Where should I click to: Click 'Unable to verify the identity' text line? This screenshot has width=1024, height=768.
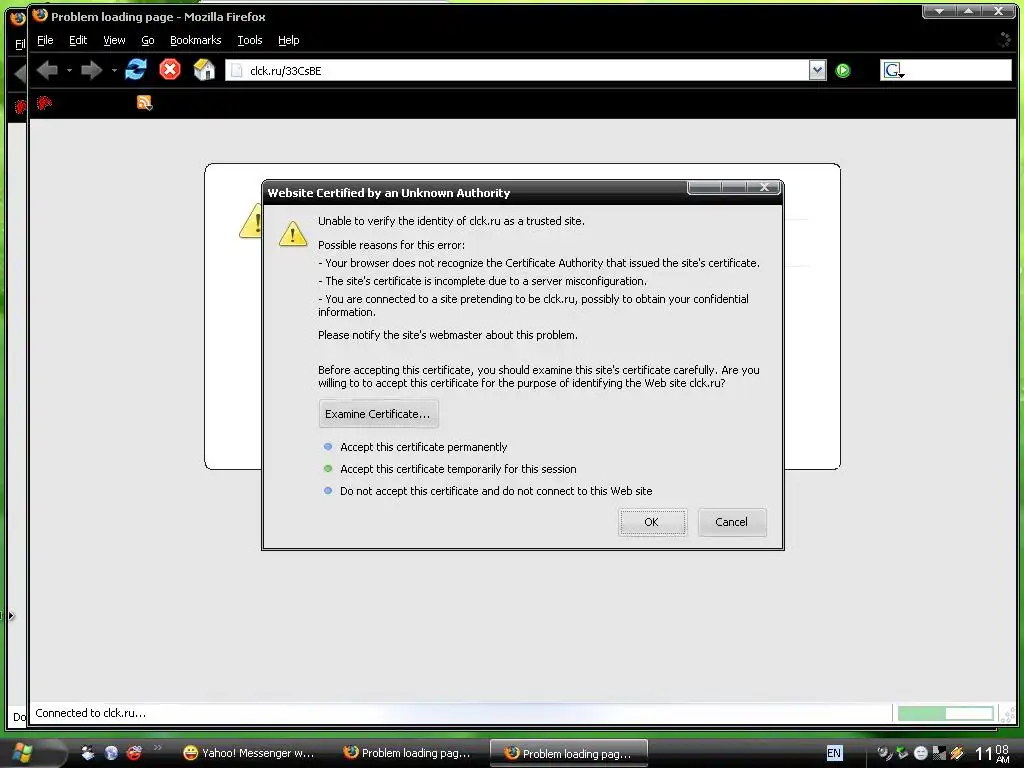coord(451,221)
